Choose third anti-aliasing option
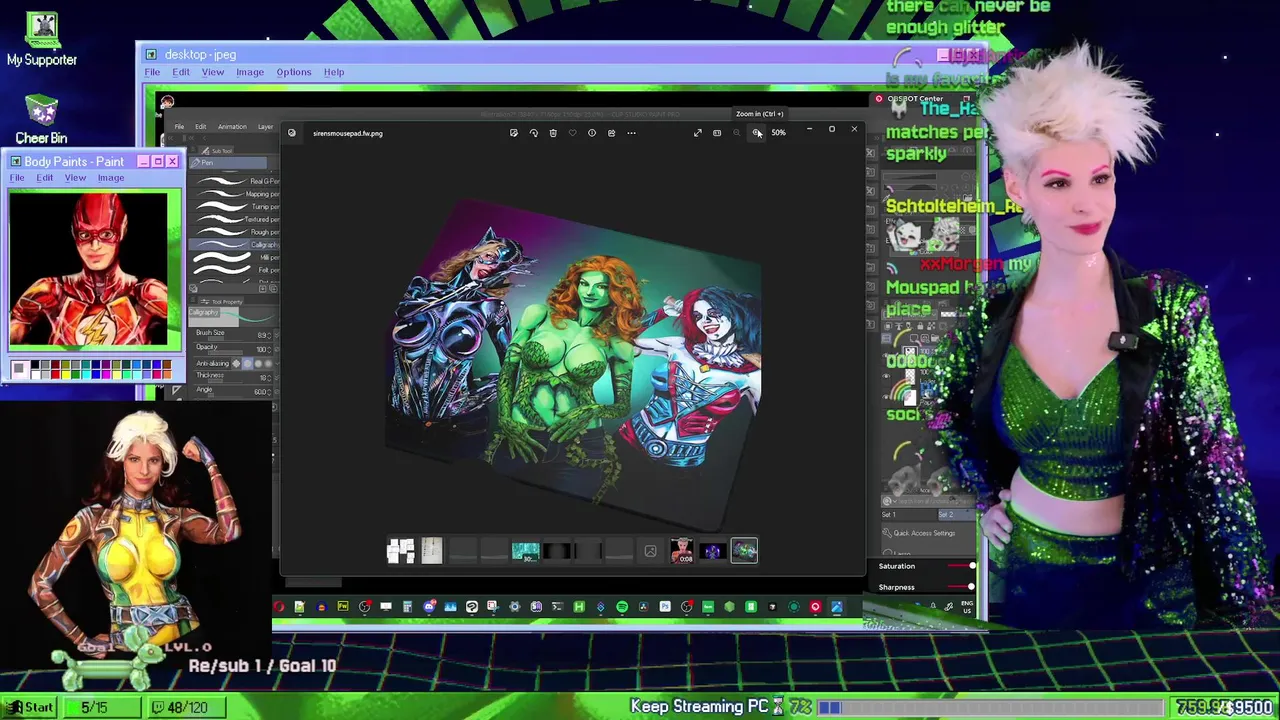1280x720 pixels. click(x=258, y=364)
